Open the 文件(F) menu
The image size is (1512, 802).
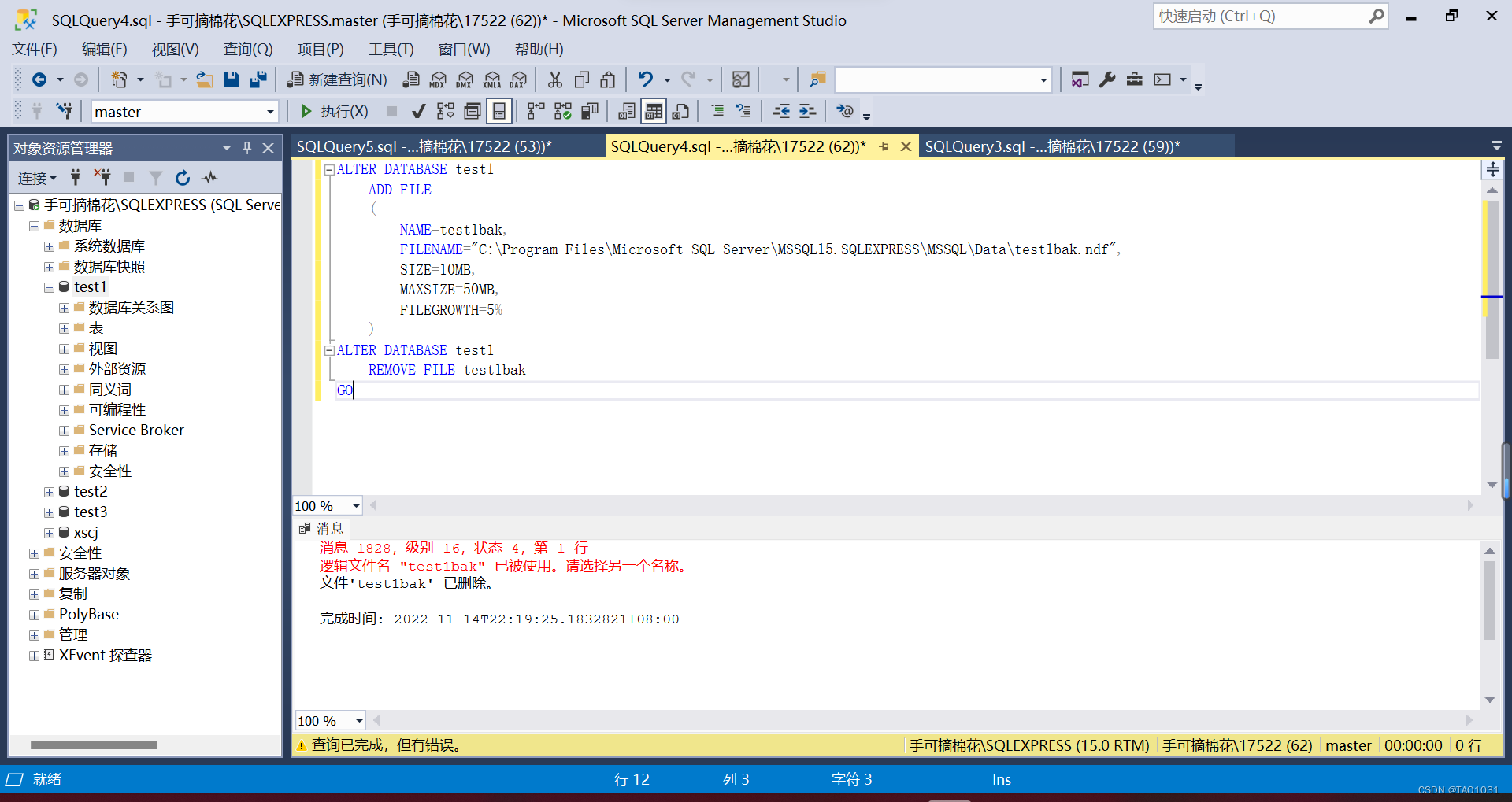pos(35,50)
